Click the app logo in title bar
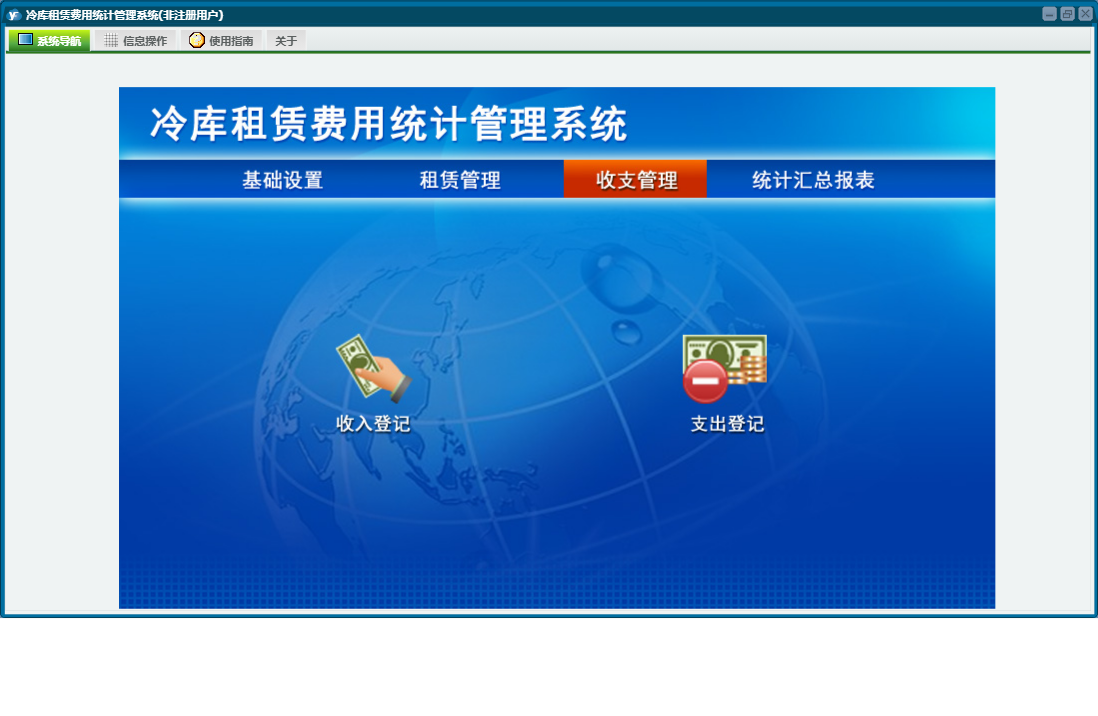Image resolution: width=1098 pixels, height=716 pixels. coord(14,15)
